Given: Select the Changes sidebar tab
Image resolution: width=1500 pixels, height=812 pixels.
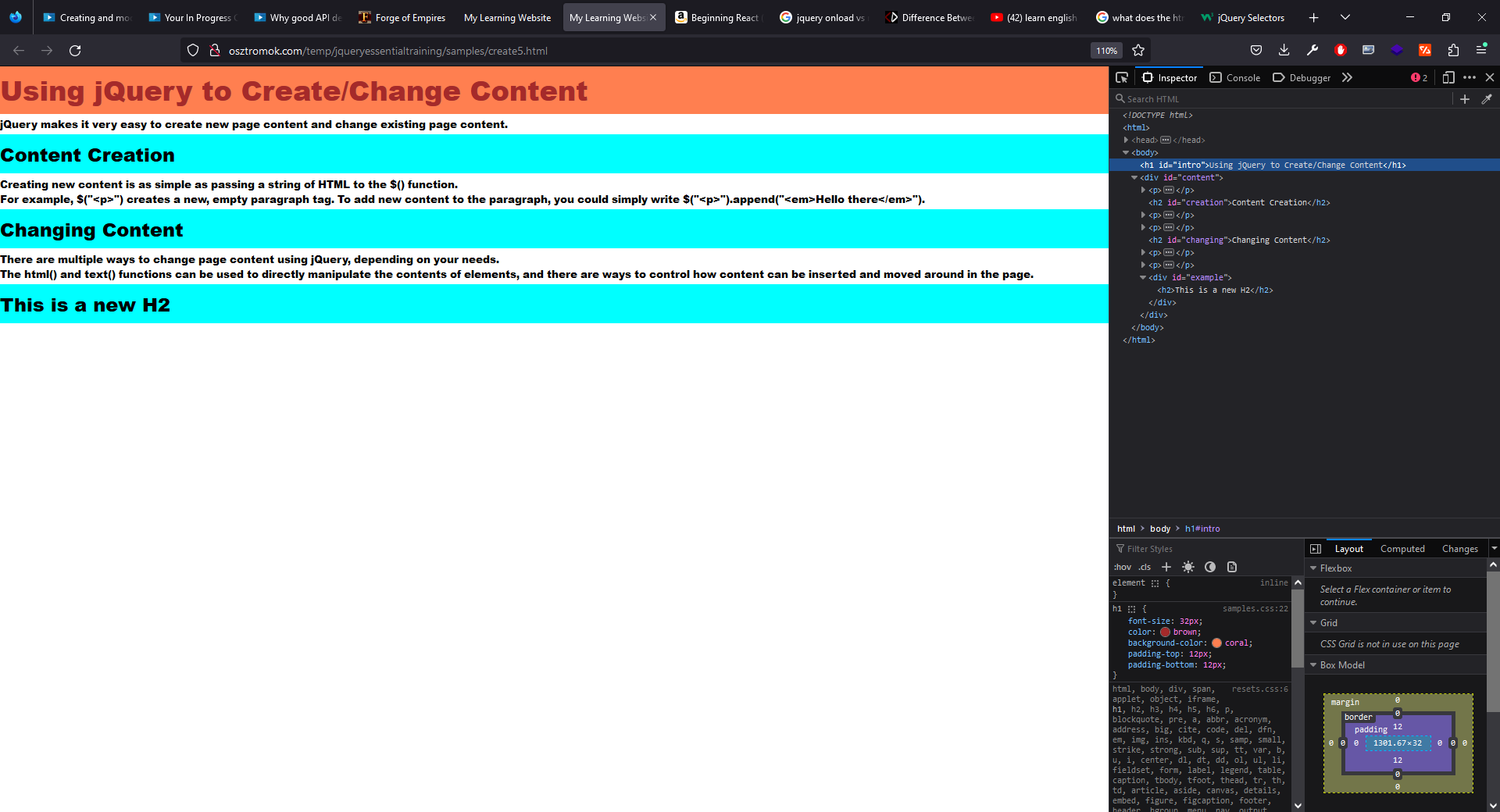Looking at the screenshot, I should [1459, 549].
